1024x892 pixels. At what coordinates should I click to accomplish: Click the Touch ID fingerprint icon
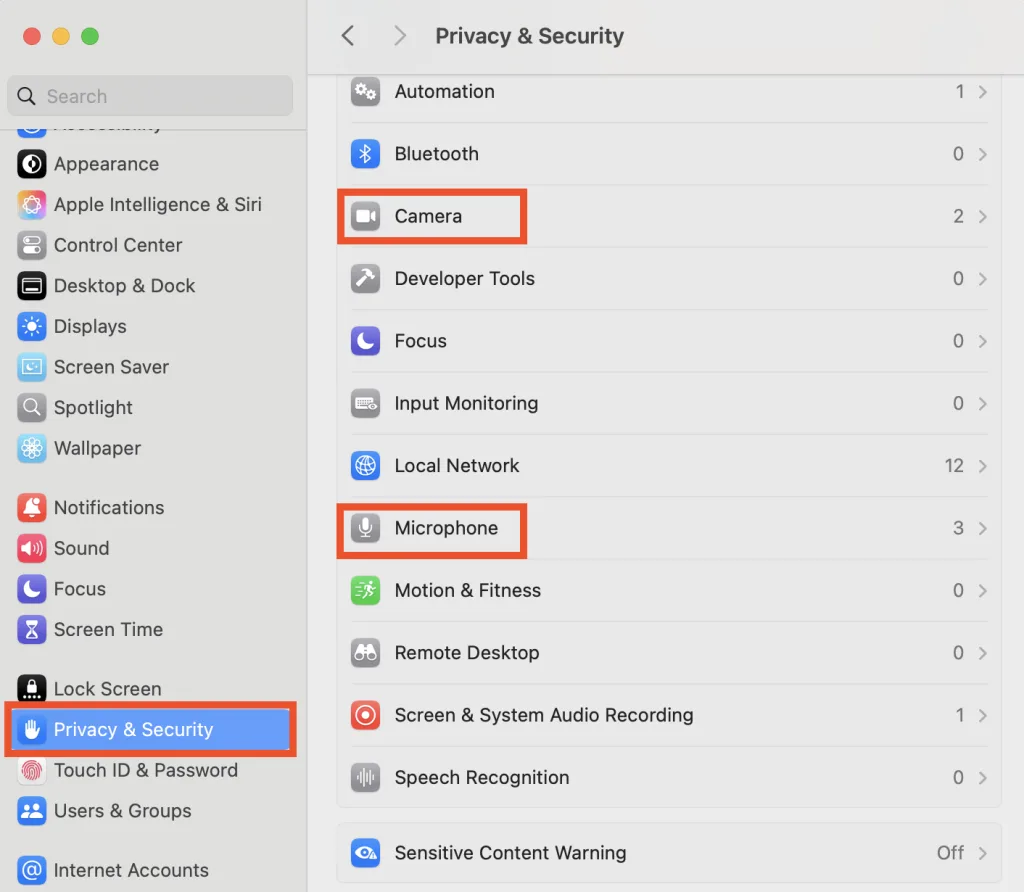(x=31, y=771)
